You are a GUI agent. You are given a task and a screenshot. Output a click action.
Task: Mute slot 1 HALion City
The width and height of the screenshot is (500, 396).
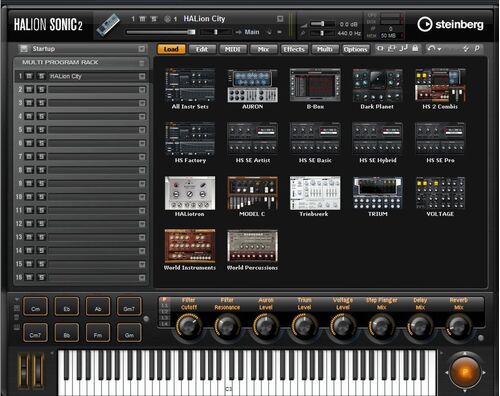[29, 76]
